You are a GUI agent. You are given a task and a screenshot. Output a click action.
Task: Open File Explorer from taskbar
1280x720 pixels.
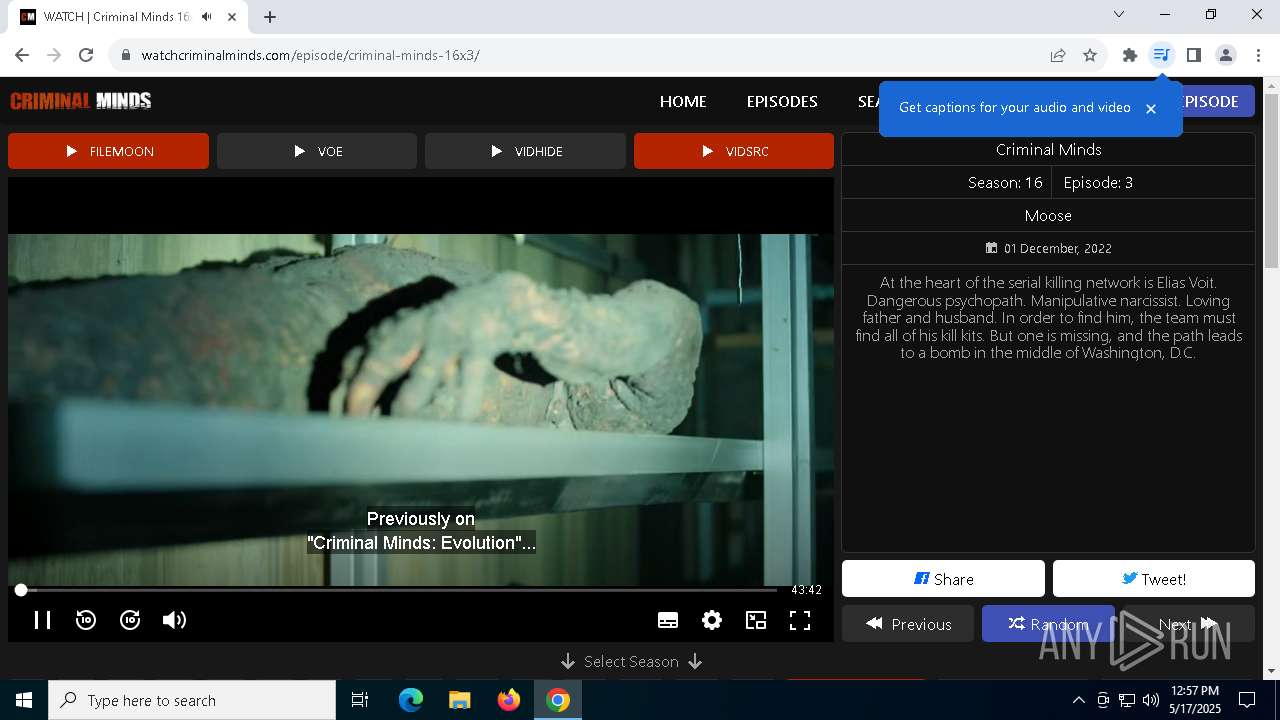click(460, 700)
